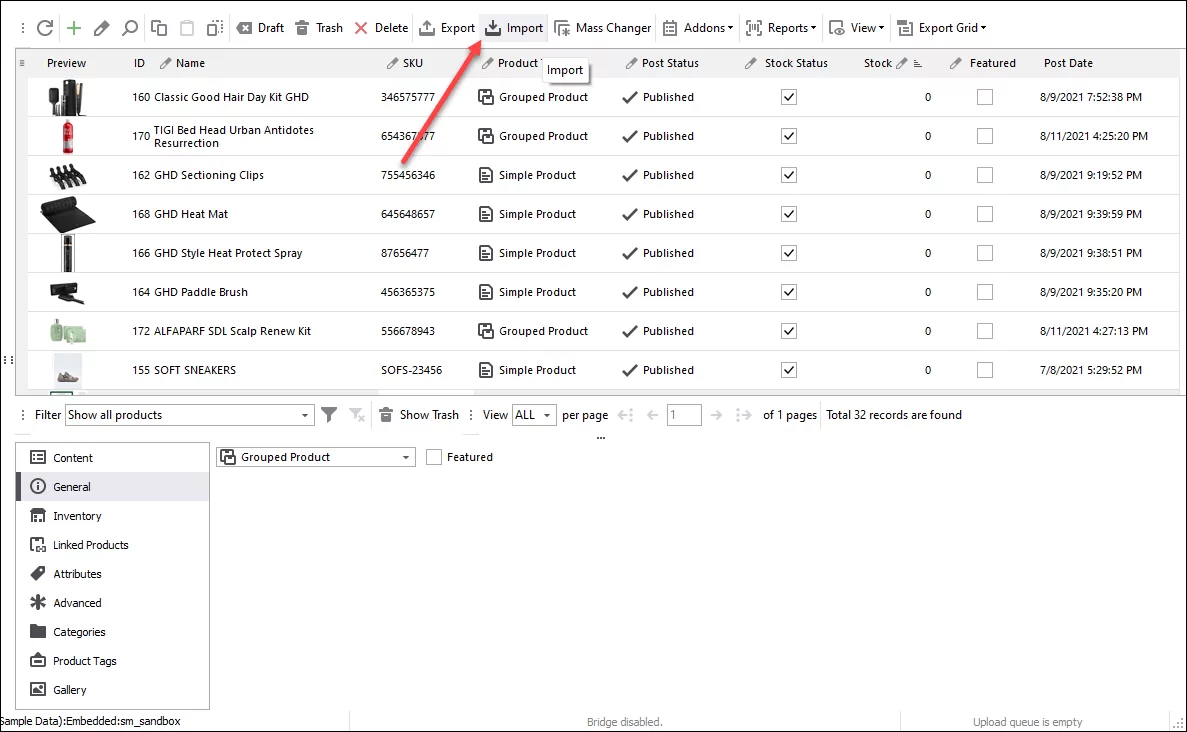Screen dimensions: 1187x732
Task: Toggle the Featured checkbox for Grouped Product
Action: pyautogui.click(x=434, y=457)
